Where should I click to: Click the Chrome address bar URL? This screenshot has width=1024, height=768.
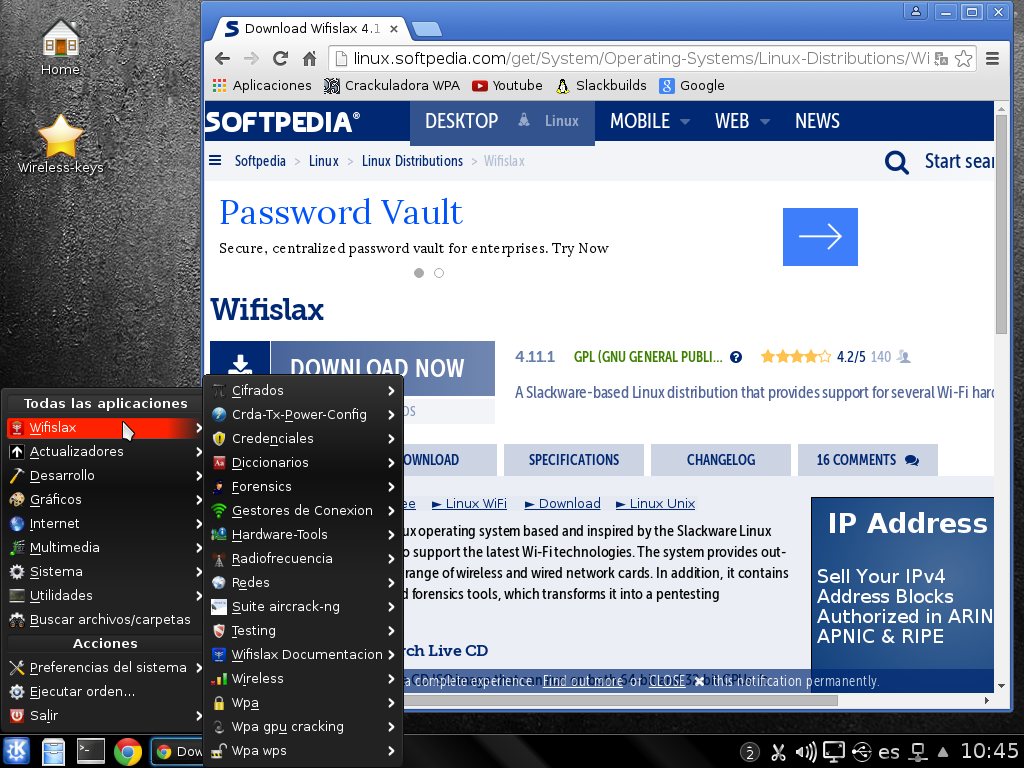640,59
